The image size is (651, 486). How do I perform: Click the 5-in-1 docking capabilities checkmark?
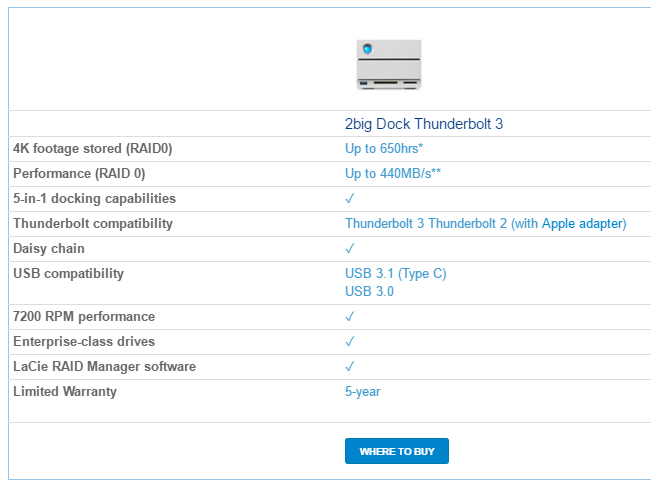coord(350,198)
